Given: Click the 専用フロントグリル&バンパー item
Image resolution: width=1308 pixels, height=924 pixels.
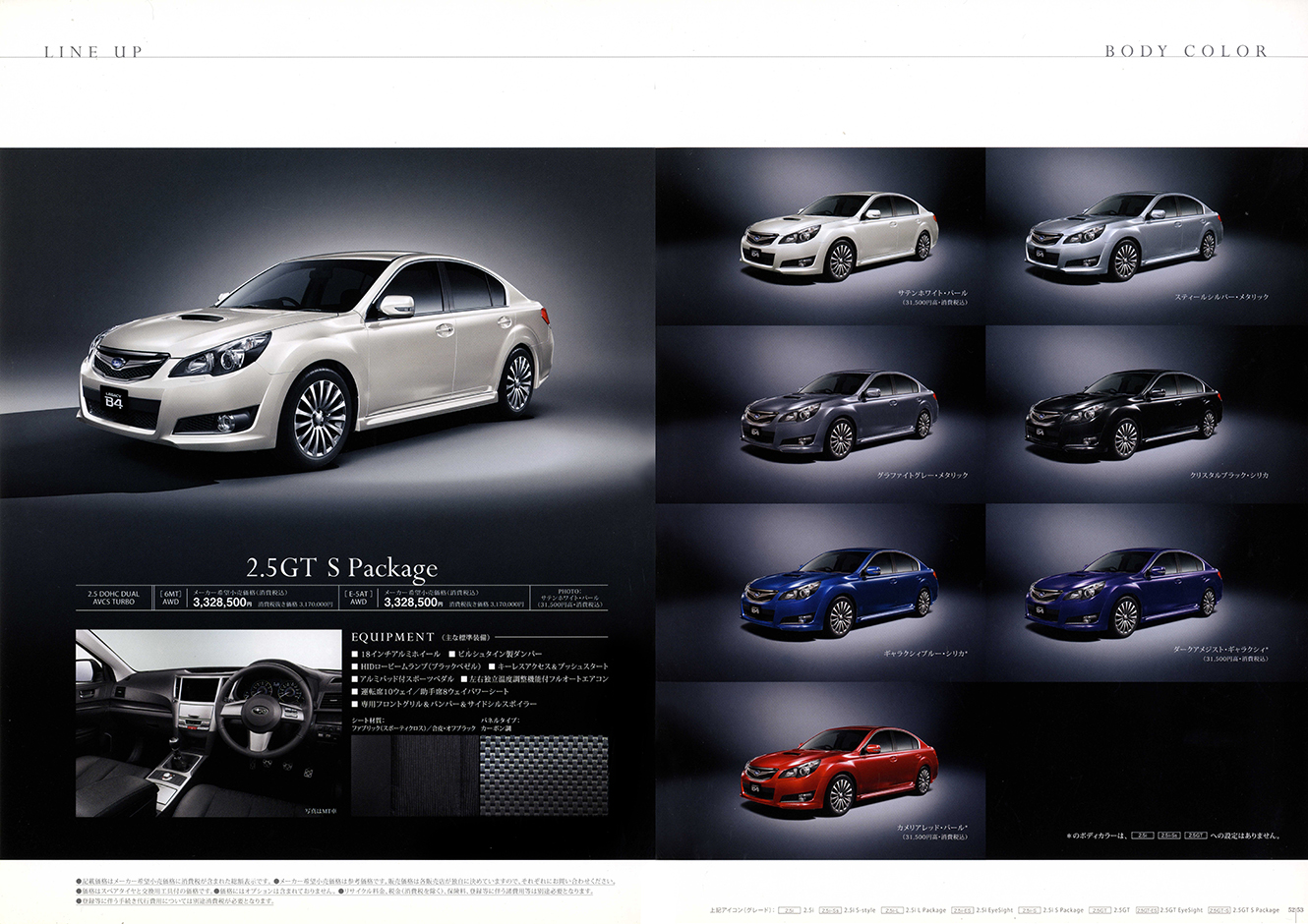Looking at the screenshot, I should (x=445, y=705).
